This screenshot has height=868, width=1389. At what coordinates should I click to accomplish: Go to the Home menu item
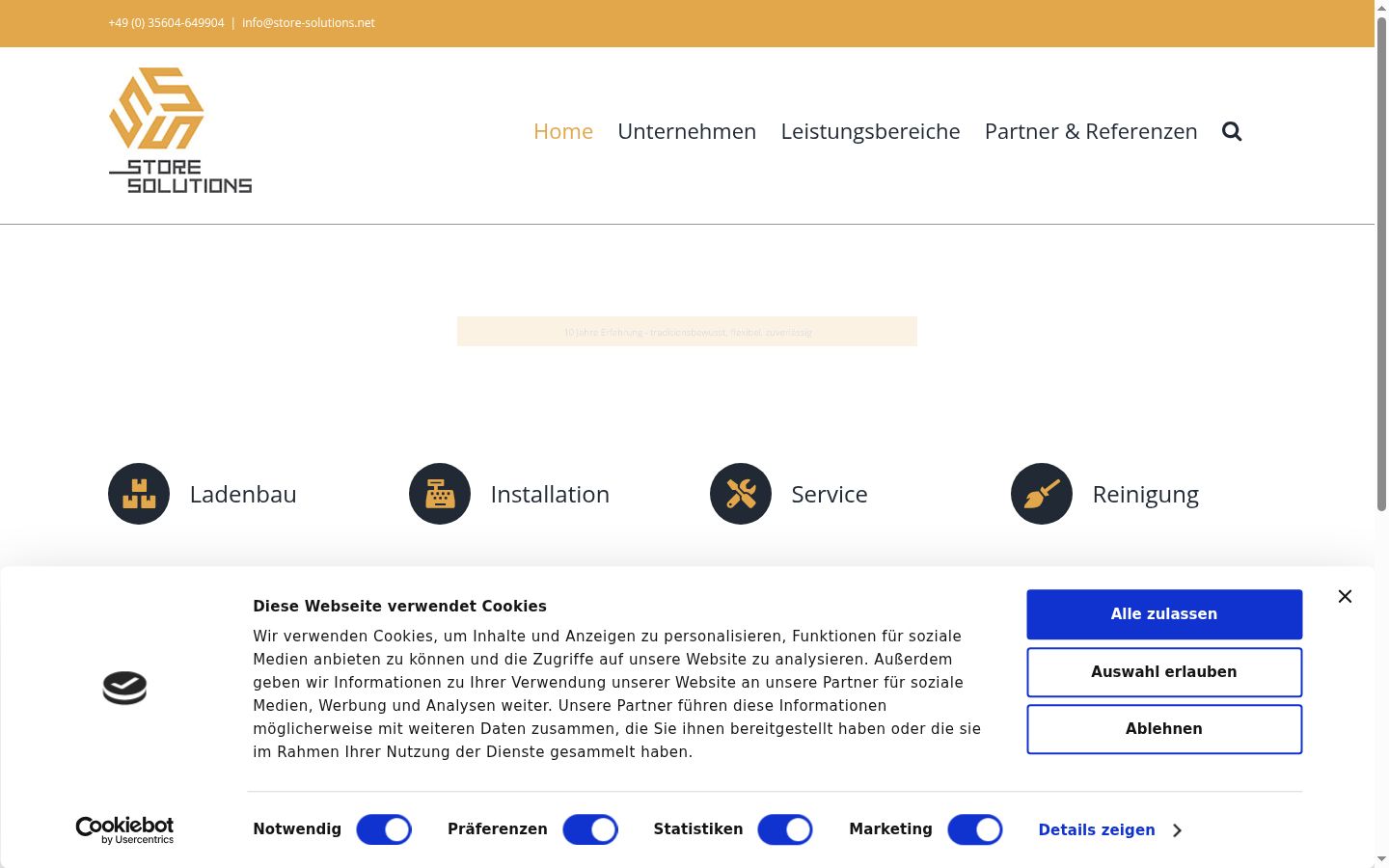[563, 131]
